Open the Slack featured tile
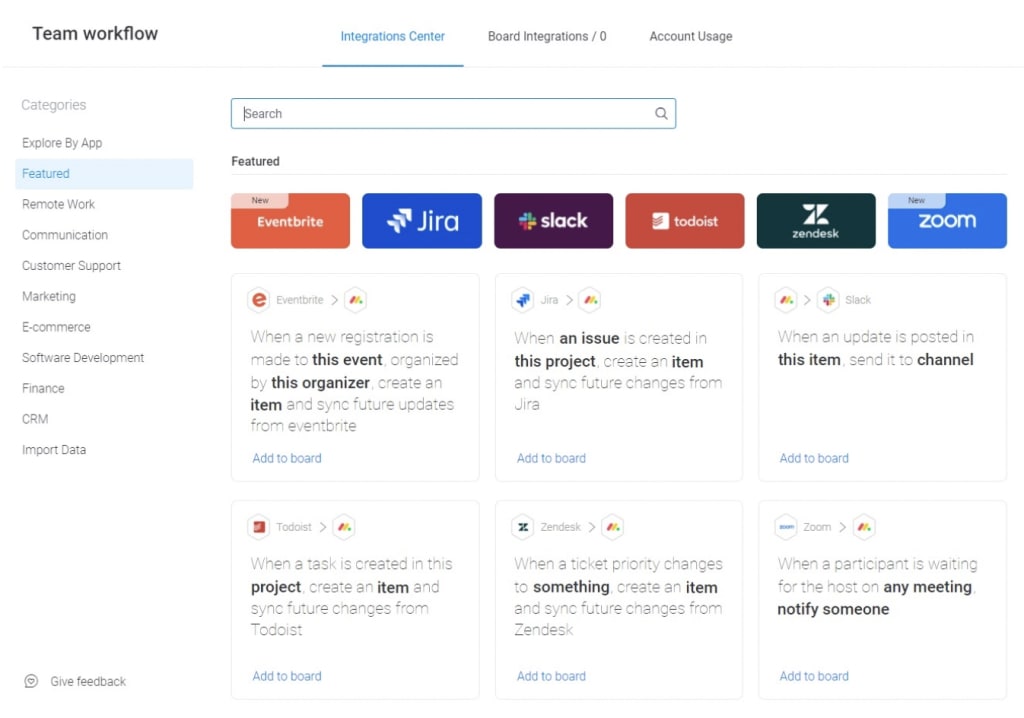Viewport: 1024px width, 718px height. click(x=554, y=221)
